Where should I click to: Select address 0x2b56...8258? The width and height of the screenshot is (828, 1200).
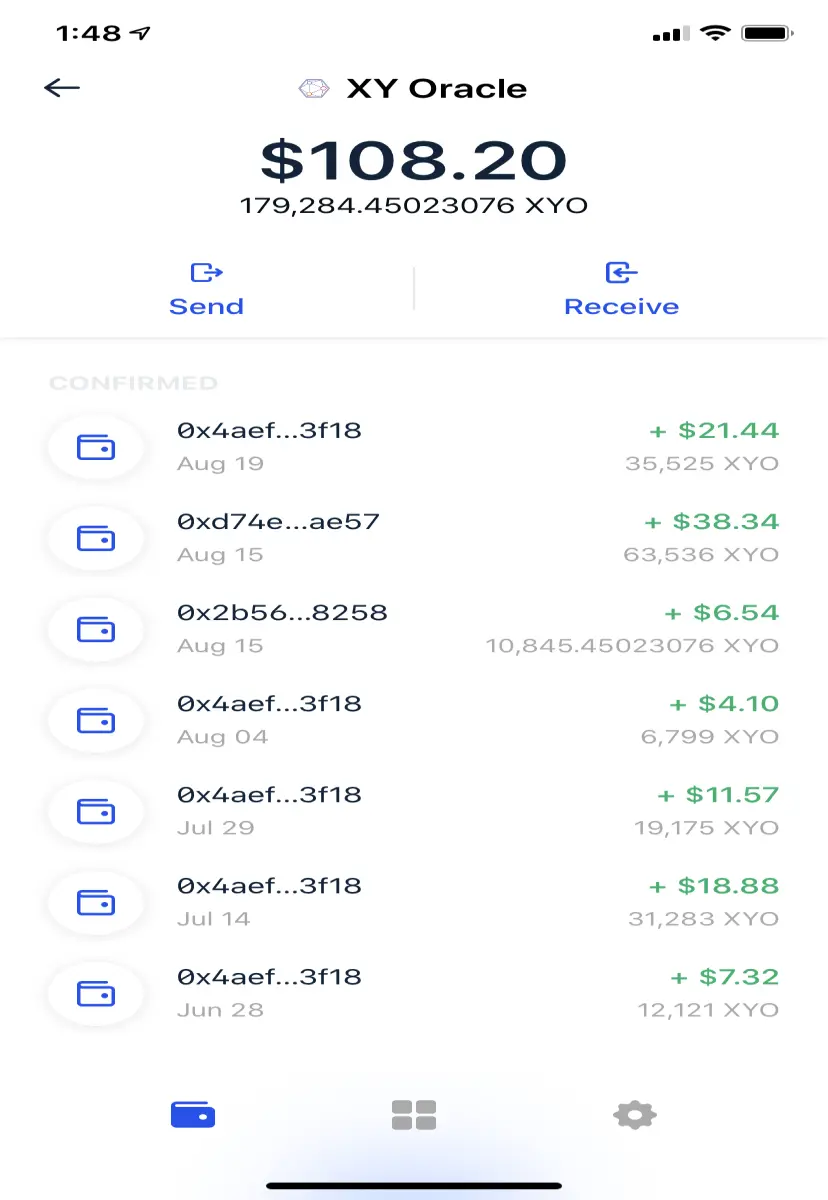point(282,613)
